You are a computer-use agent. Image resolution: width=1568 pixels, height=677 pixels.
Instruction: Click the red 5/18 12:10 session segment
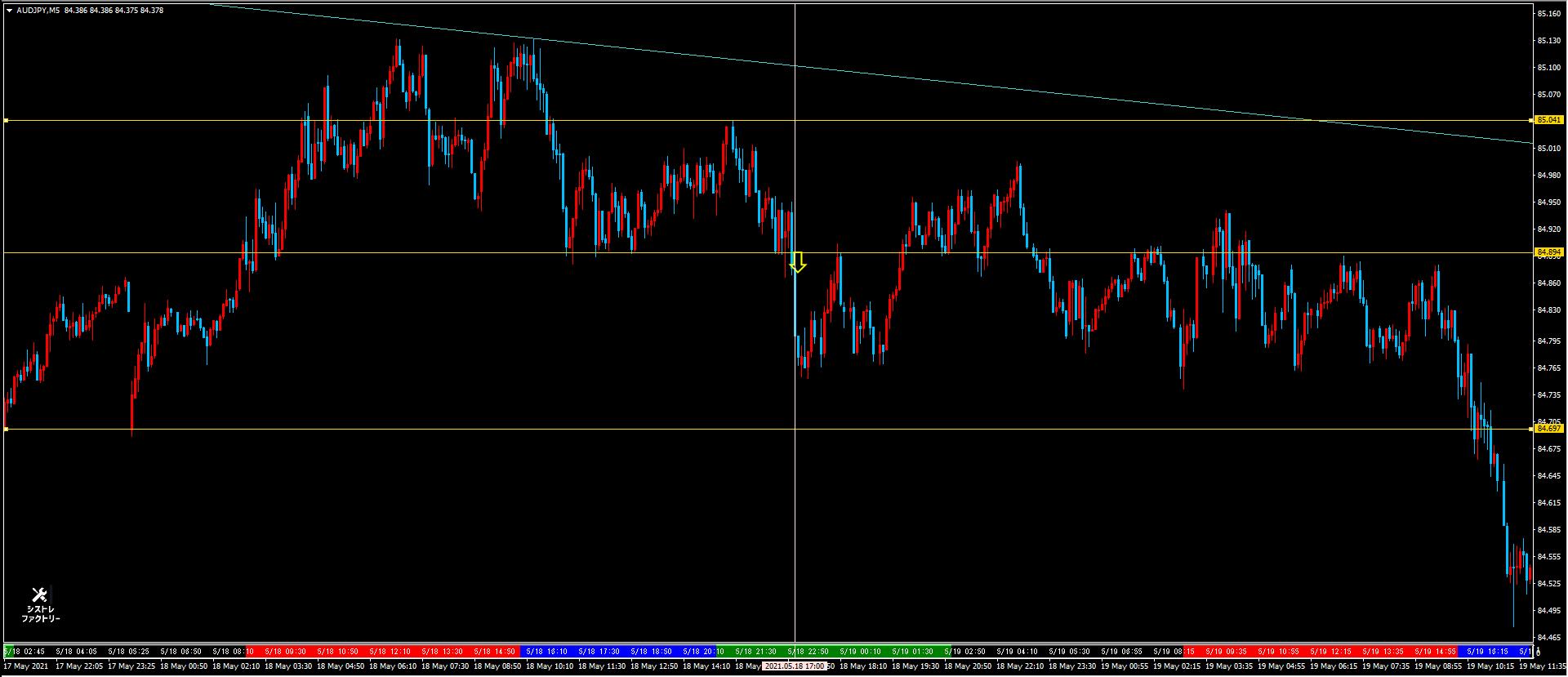389,652
